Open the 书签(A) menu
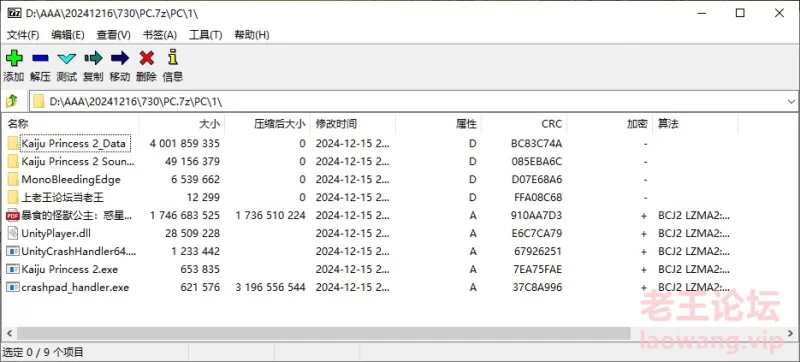Viewport: 800px width, 362px height. pos(160,35)
